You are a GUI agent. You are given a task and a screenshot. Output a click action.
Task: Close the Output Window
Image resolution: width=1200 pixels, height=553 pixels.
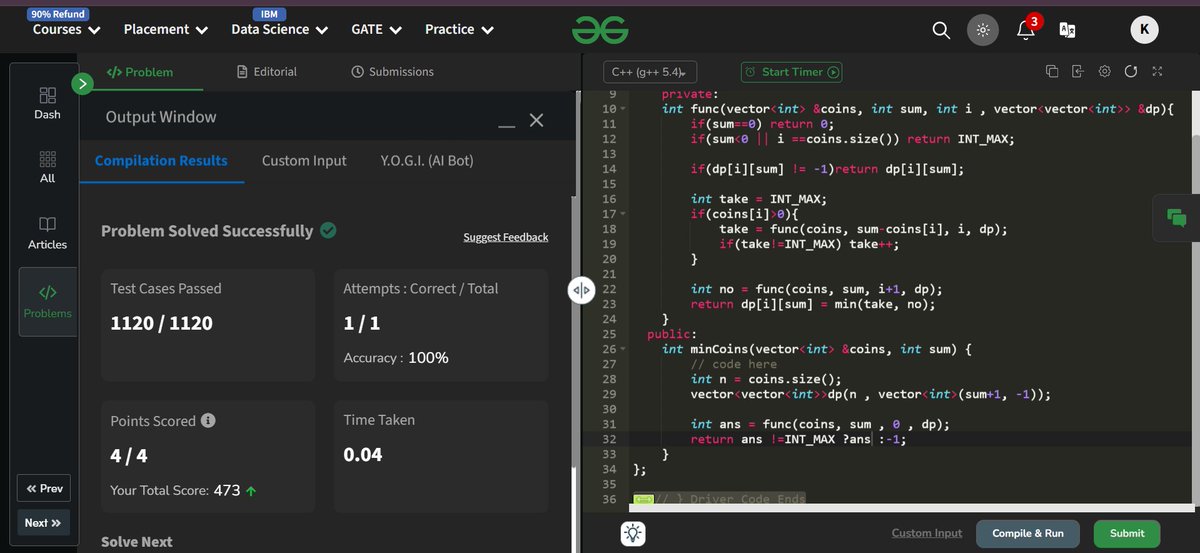click(x=536, y=120)
